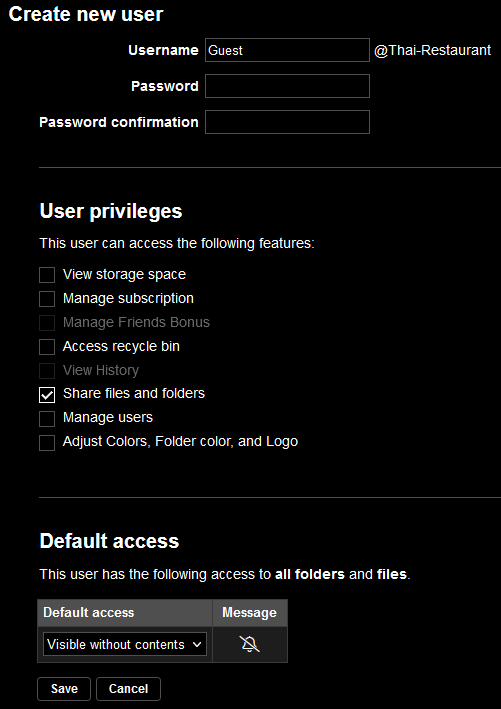
Task: Toggle the muted bell notification icon
Action: [x=250, y=644]
